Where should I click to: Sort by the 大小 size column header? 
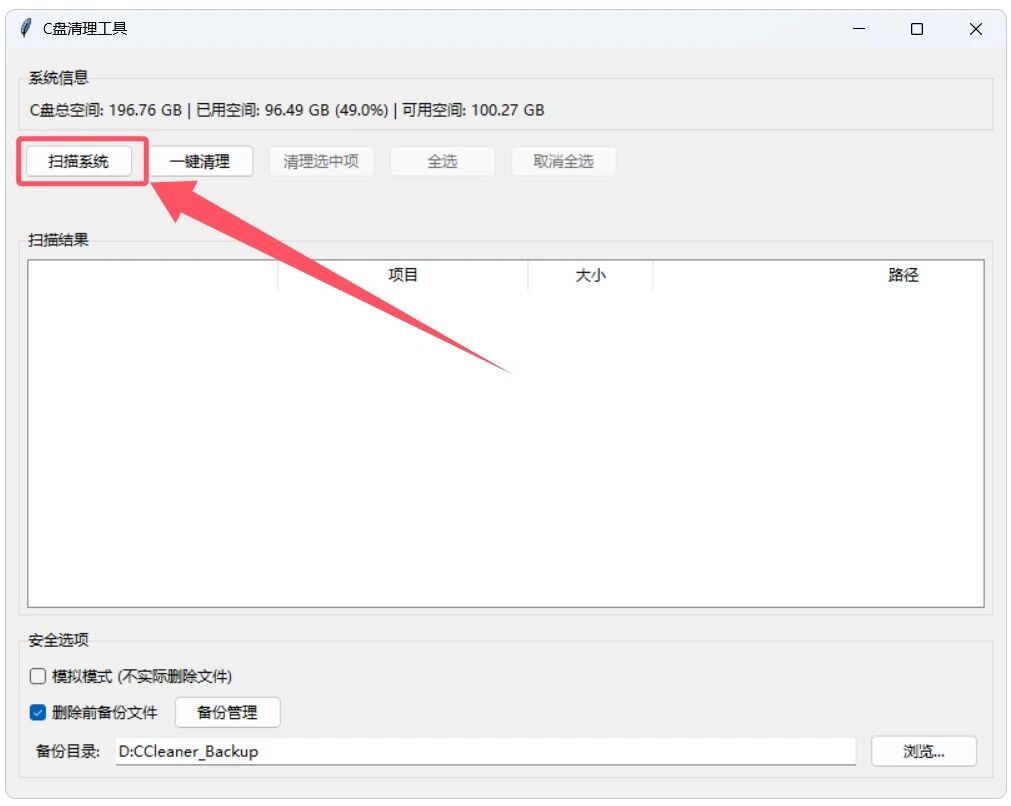(x=590, y=275)
